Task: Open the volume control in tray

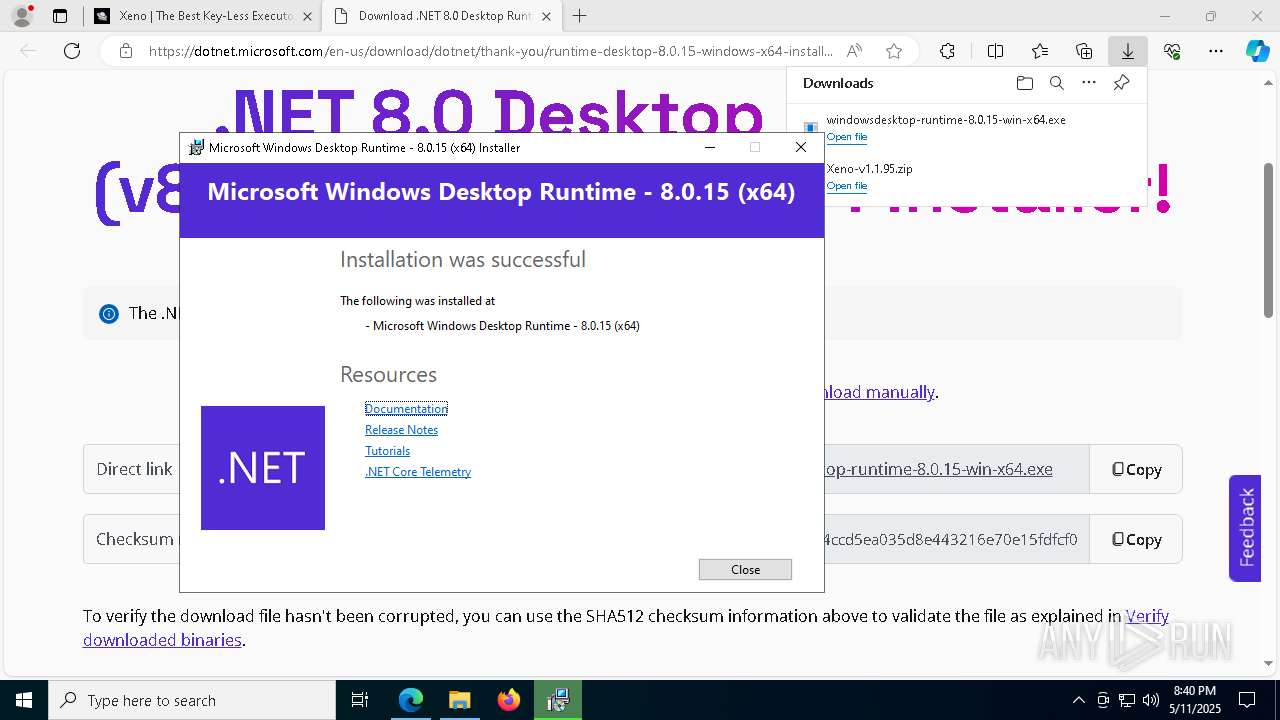Action: [1150, 700]
